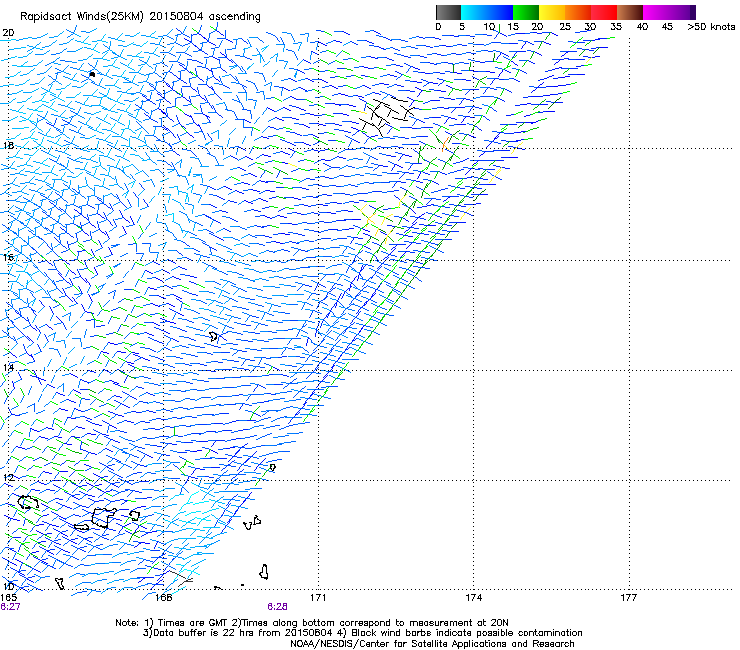
Task: Click the '30' legend label
Action: pos(590,27)
